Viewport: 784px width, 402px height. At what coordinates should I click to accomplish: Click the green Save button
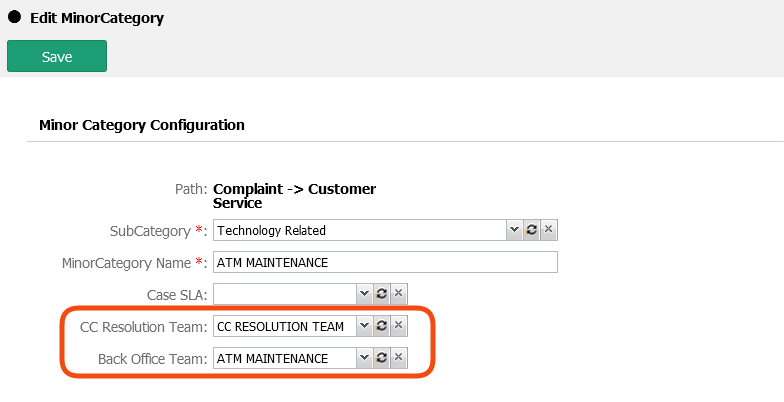[x=57, y=57]
